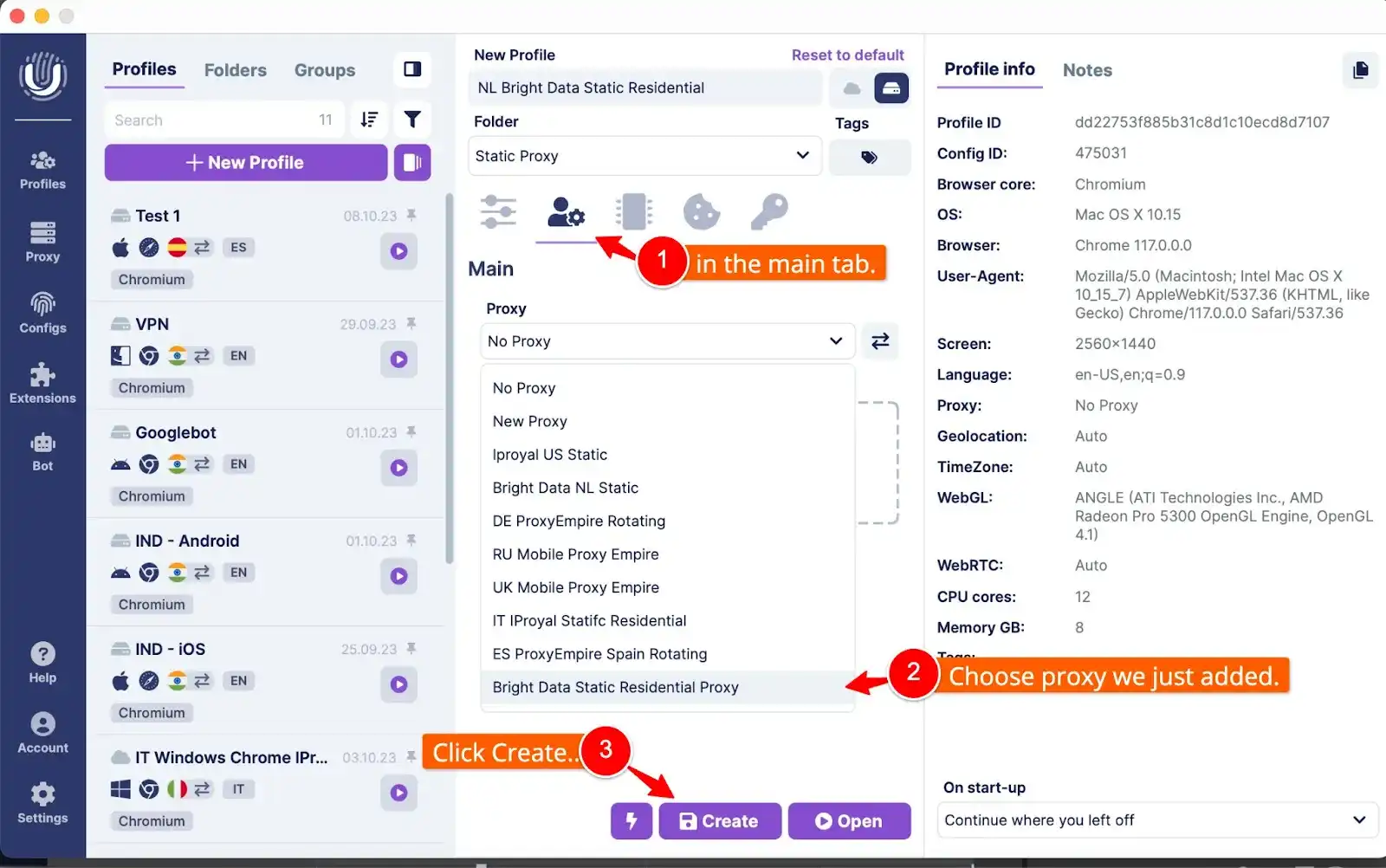Screen dimensions: 1386x868
Task: Select New Proxy in the proxy list
Action: coord(667,422)
